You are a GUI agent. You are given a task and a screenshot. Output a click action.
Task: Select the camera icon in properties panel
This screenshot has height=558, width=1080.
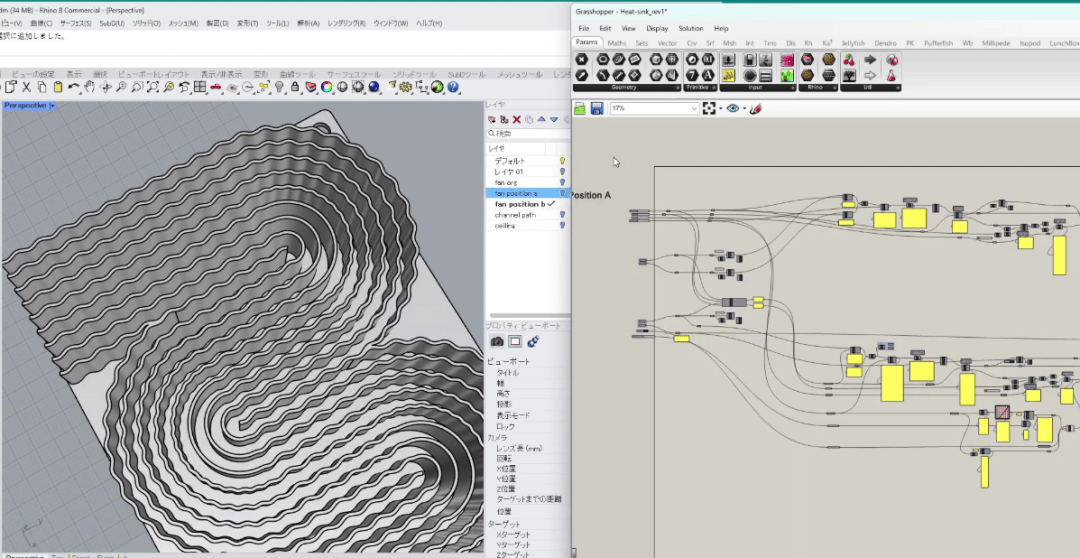pos(497,342)
